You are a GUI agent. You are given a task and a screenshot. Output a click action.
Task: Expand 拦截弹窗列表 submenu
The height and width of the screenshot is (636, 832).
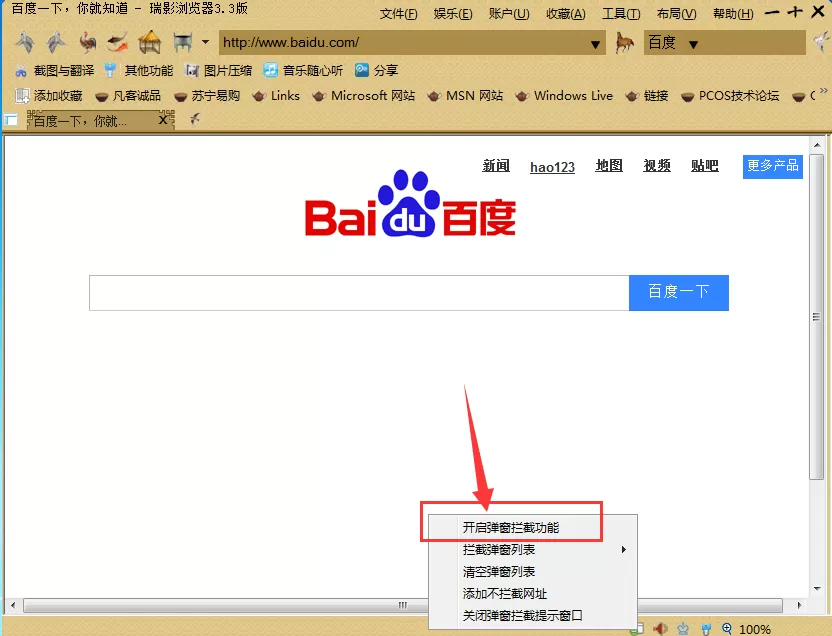533,550
